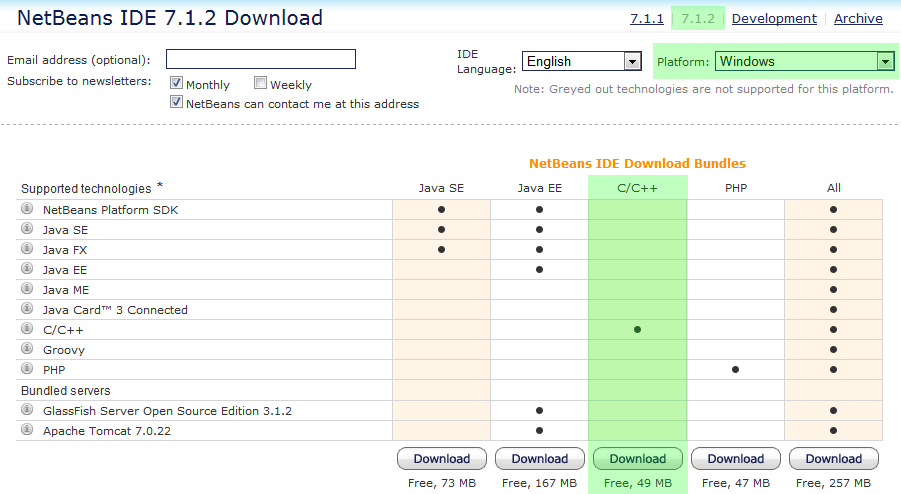Image resolution: width=901 pixels, height=494 pixels.
Task: Open info icon for GlassFish Server
Action: point(27,409)
